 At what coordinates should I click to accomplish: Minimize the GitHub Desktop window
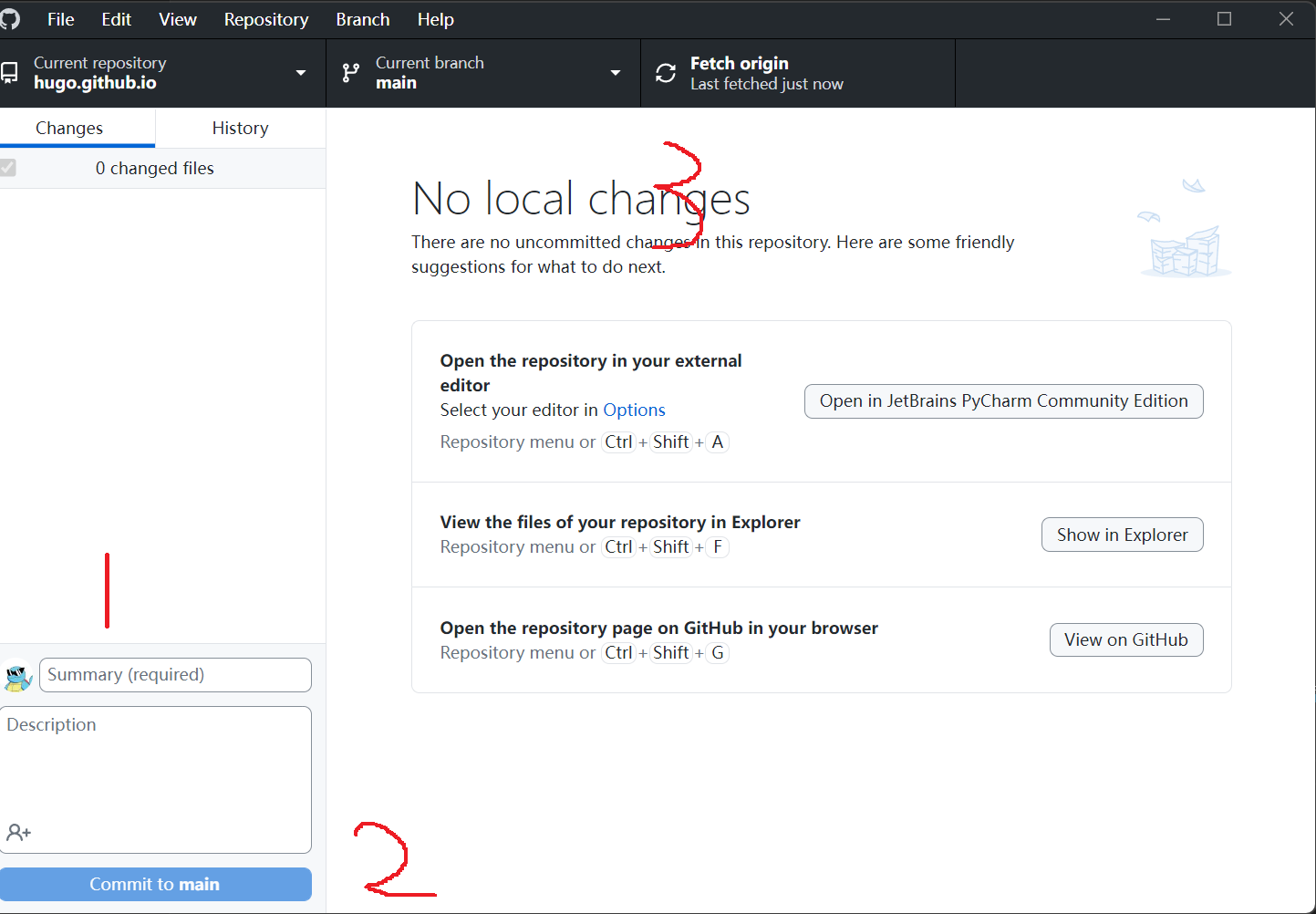1163,19
